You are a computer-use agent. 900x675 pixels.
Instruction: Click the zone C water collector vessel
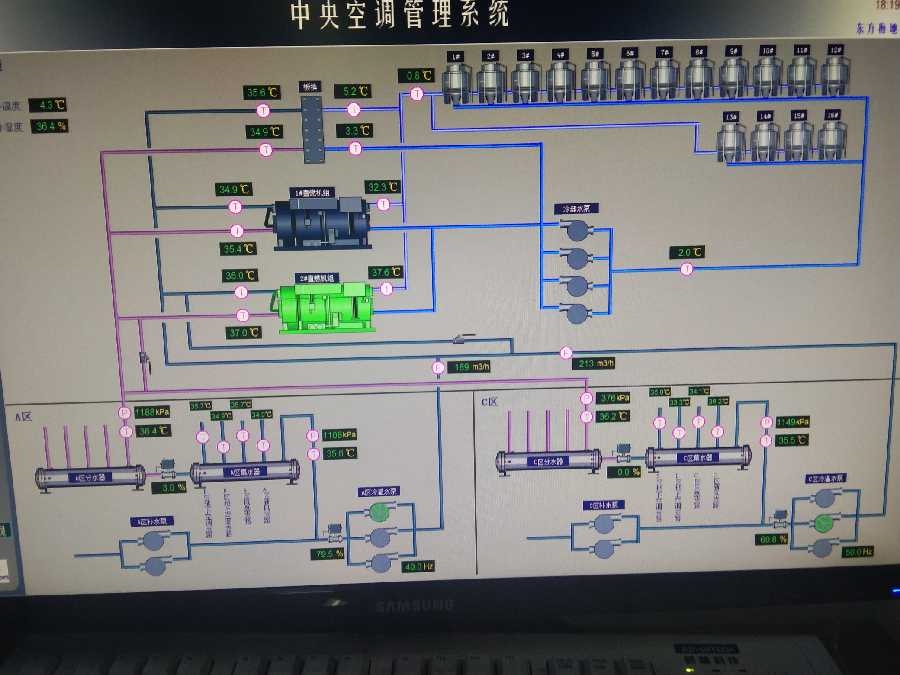[698, 458]
